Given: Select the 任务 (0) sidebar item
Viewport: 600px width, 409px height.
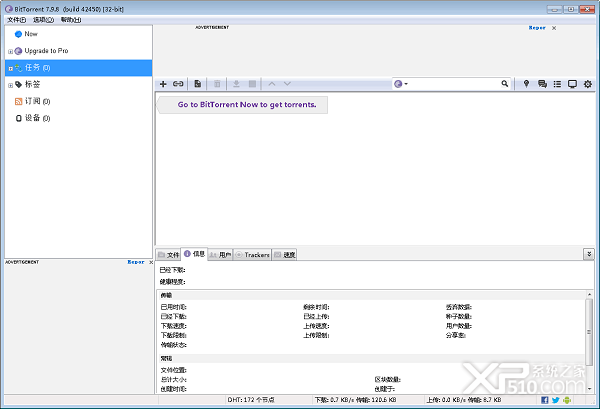Looking at the screenshot, I should [78, 68].
